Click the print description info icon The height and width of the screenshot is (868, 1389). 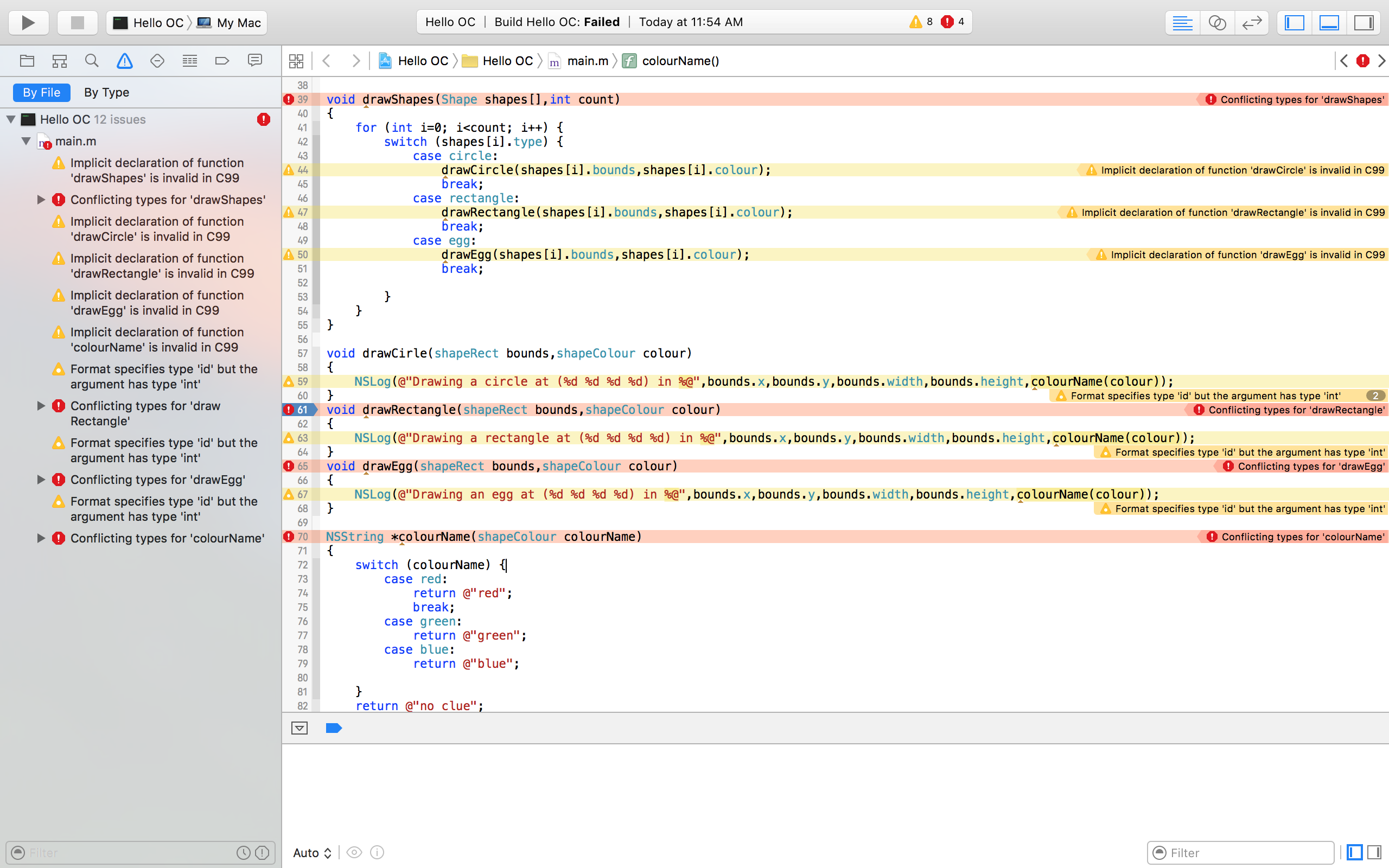coord(377,852)
